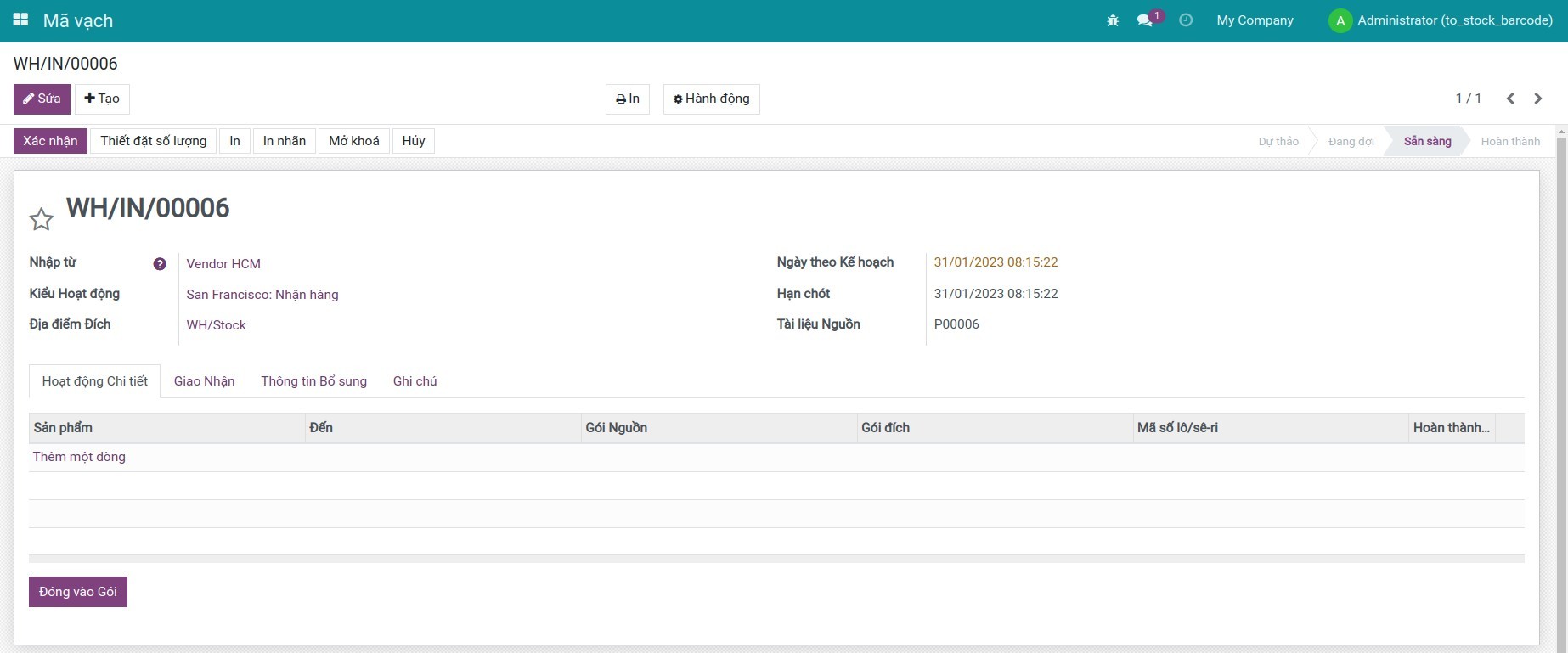Click the Sửa edit button
The width and height of the screenshot is (1568, 653).
(x=42, y=99)
